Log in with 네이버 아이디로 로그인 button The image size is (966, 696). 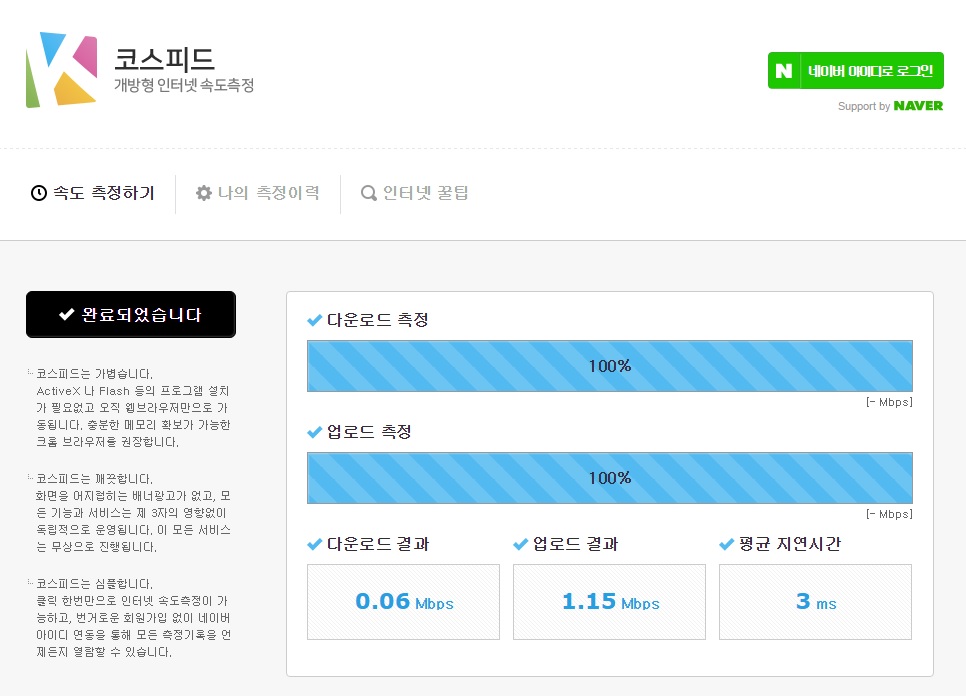coord(855,71)
